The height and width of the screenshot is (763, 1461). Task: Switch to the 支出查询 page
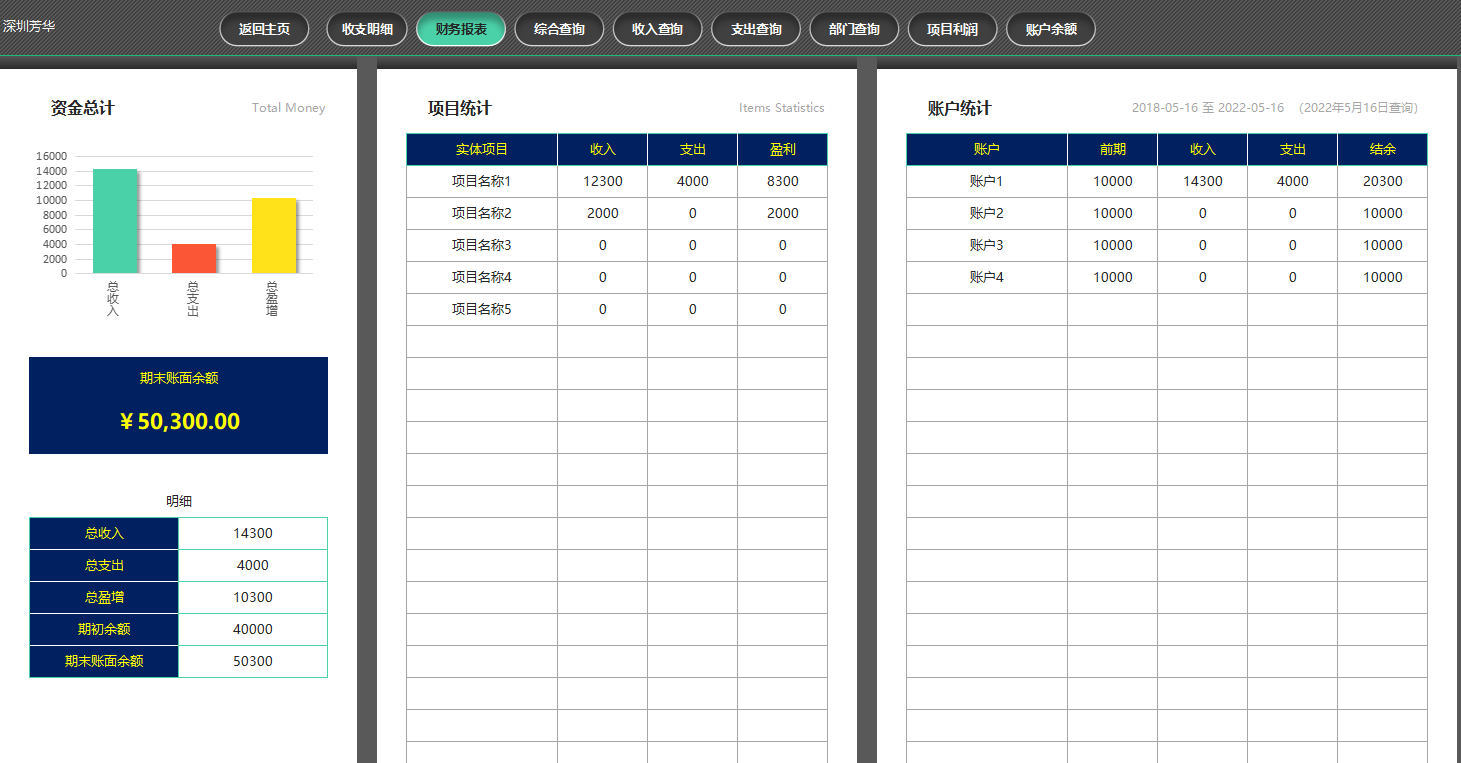click(x=756, y=29)
